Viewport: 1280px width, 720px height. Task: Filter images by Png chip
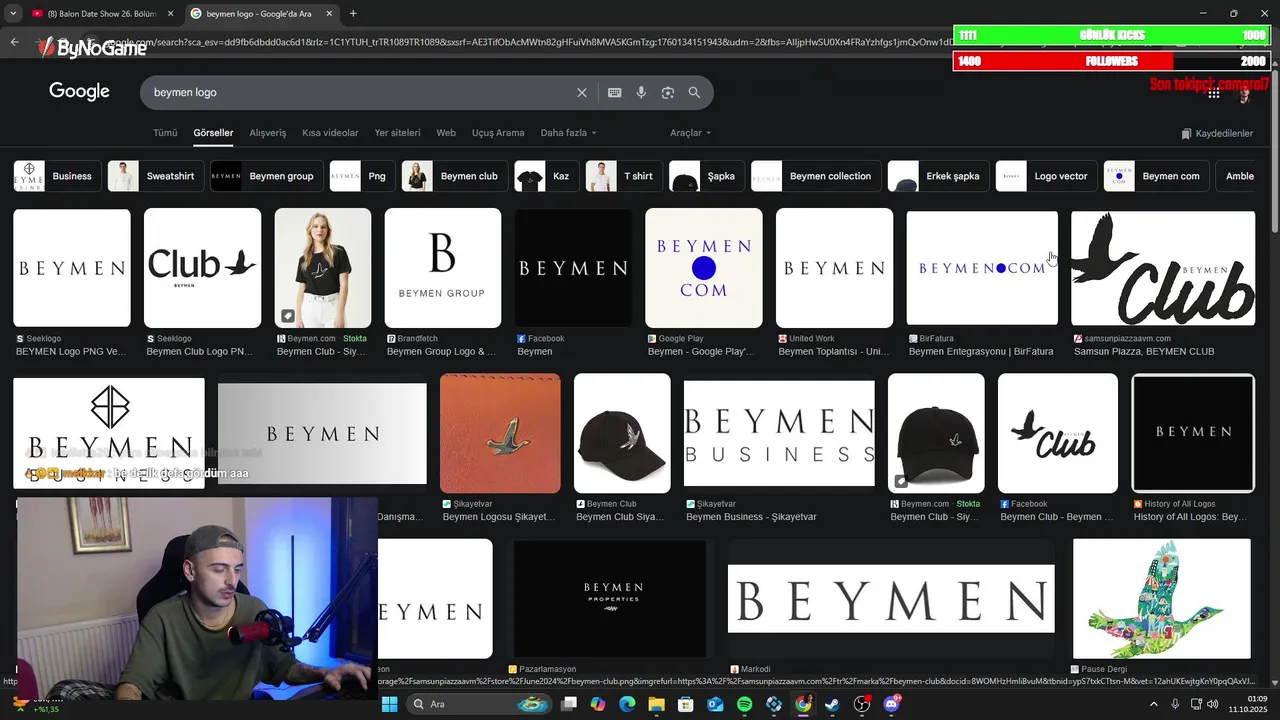click(362, 176)
